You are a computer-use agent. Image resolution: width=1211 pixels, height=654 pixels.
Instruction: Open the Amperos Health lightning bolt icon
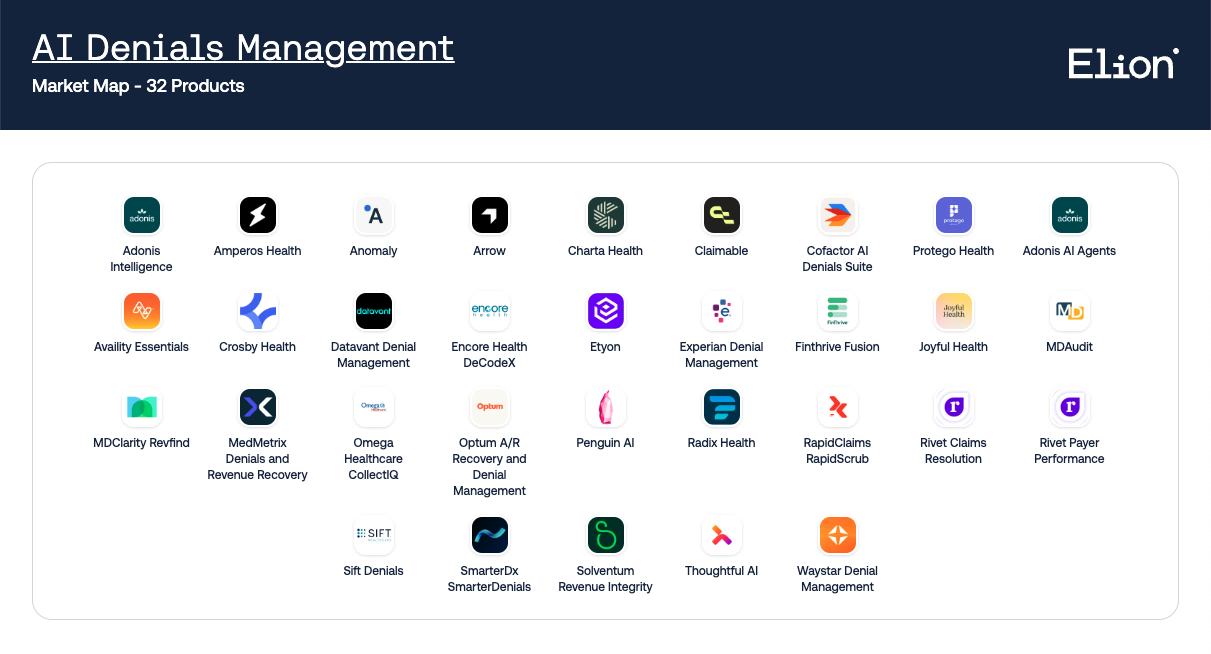point(257,215)
